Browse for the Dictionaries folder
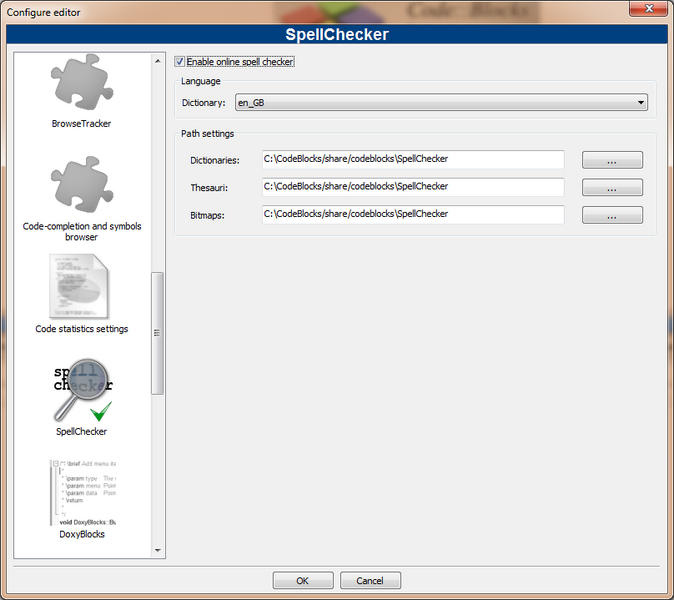The image size is (674, 600). 612,160
